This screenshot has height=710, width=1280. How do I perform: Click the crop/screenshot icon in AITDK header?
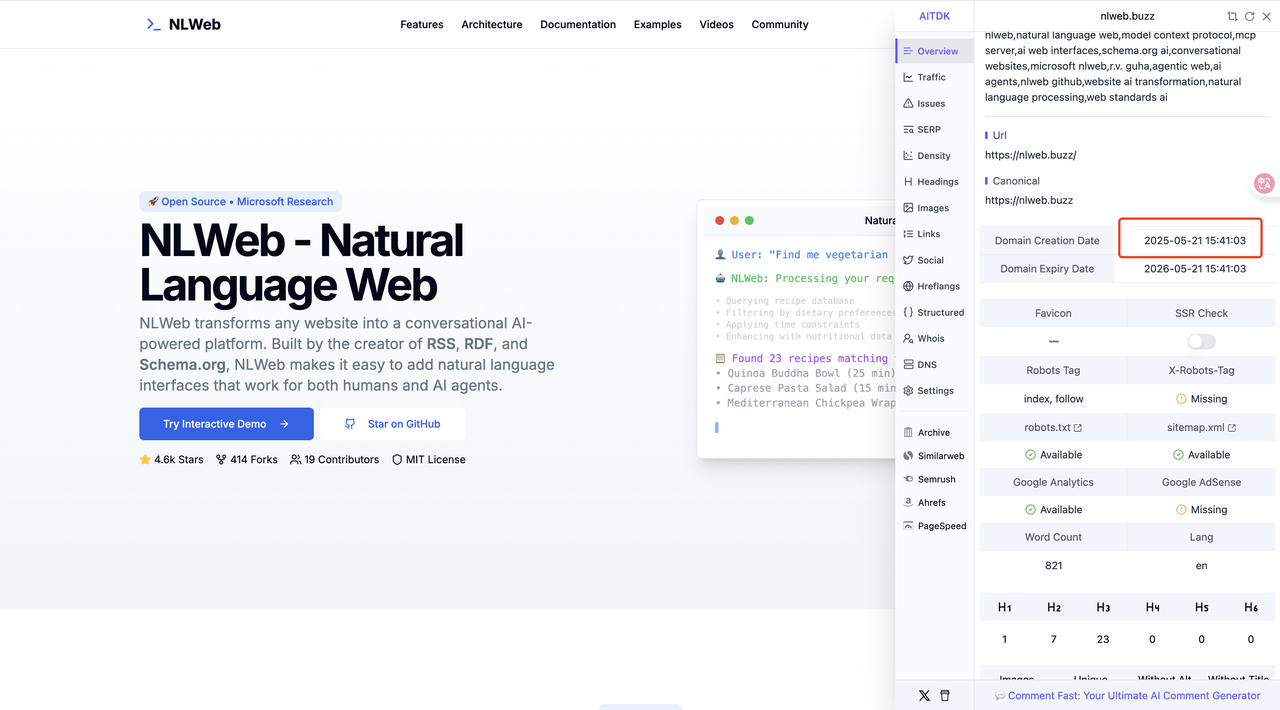(x=1232, y=17)
